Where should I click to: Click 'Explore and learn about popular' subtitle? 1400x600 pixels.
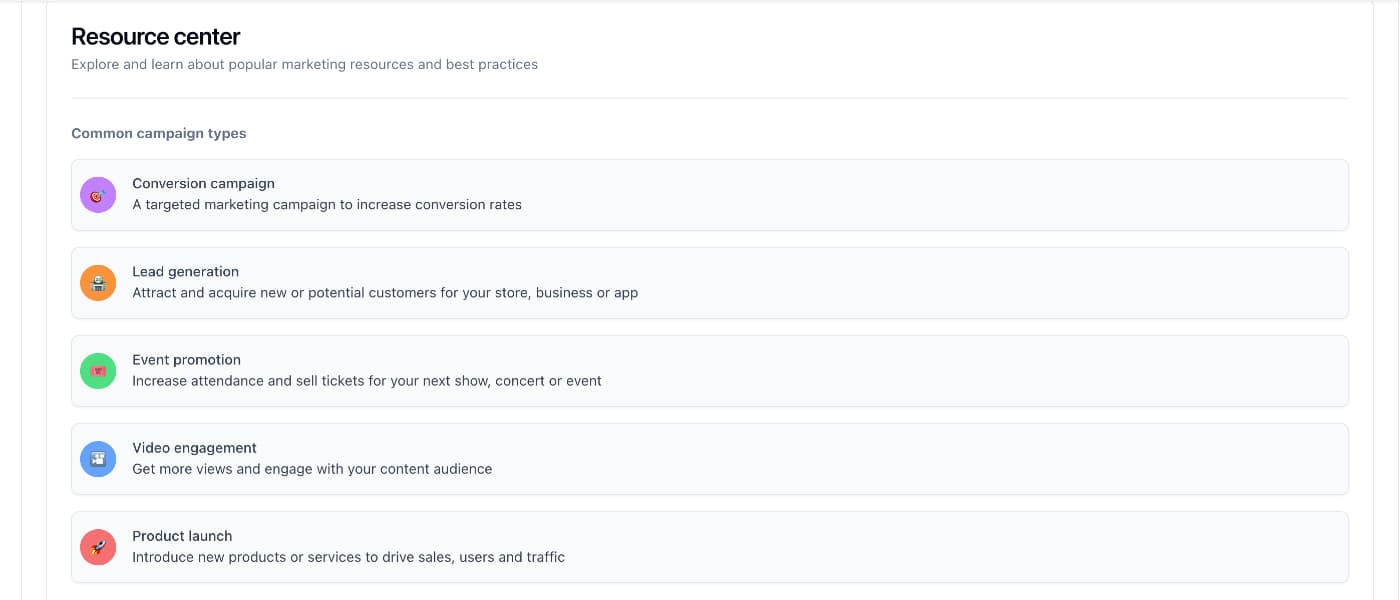coord(304,65)
